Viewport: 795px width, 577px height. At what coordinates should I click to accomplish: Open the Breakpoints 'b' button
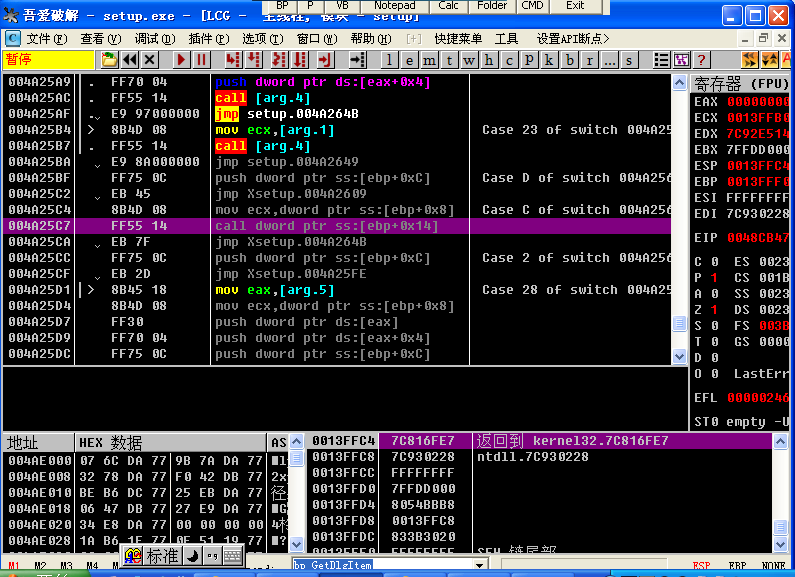click(x=569, y=60)
